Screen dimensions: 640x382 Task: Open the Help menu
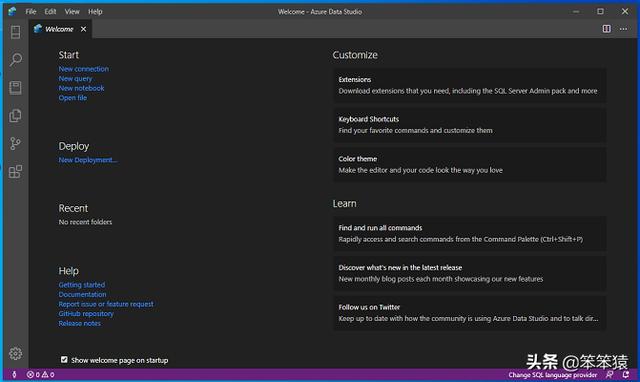tap(95, 11)
